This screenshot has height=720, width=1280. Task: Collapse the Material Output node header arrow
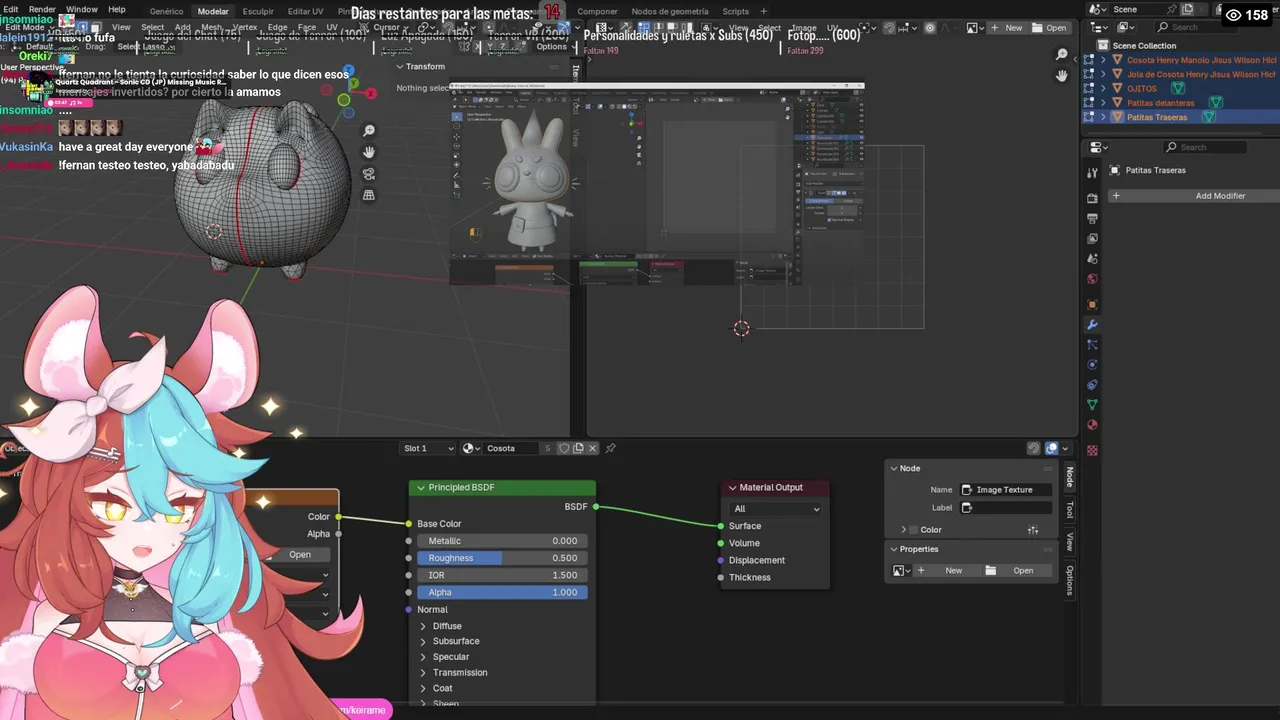click(x=732, y=487)
